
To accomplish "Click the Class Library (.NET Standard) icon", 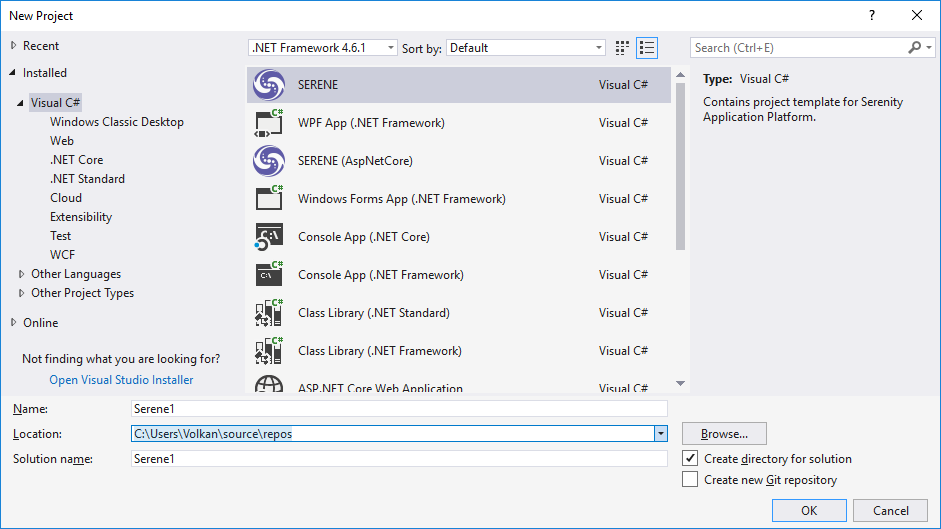I will (x=268, y=313).
